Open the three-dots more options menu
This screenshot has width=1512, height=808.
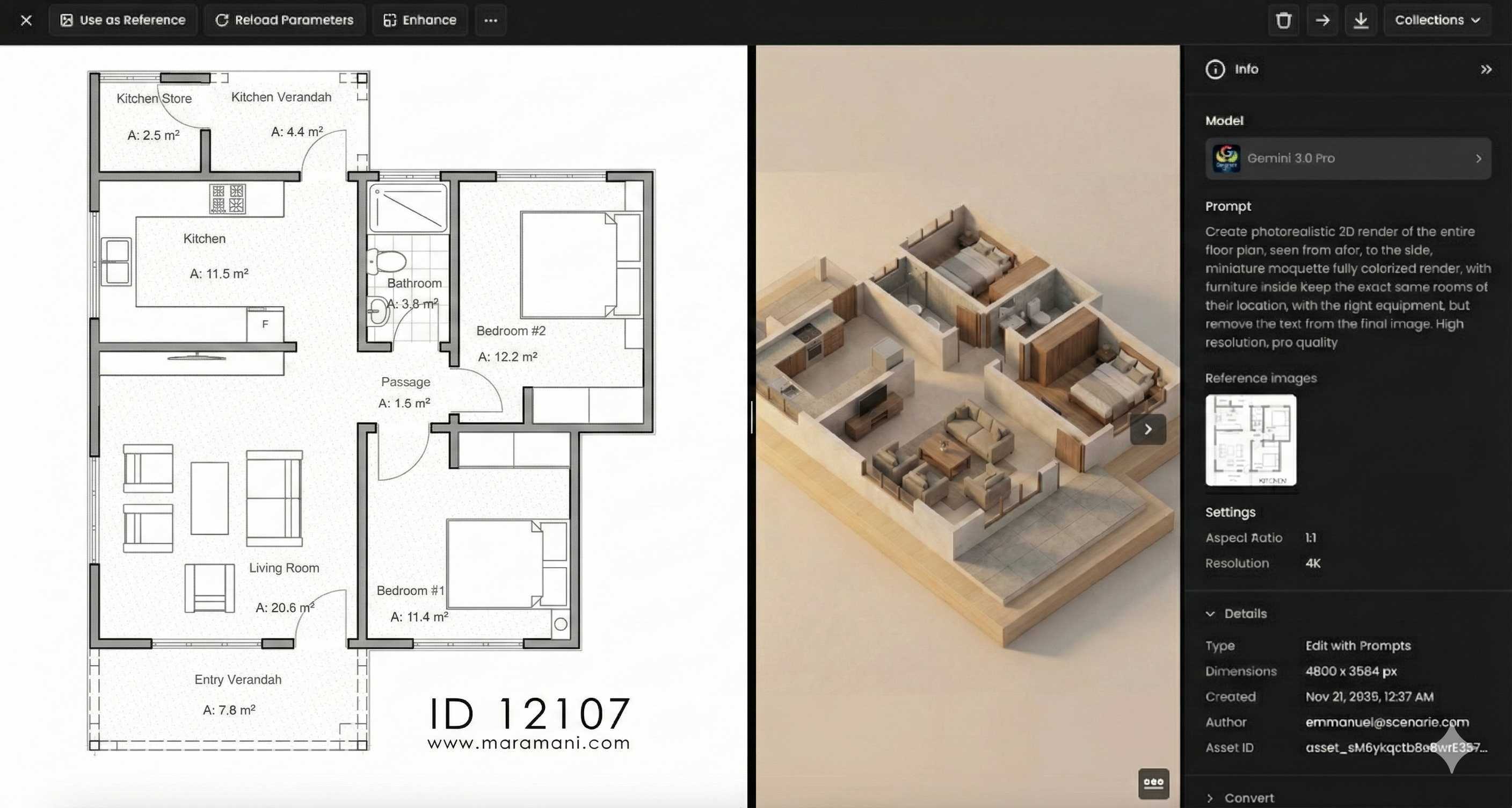click(491, 20)
